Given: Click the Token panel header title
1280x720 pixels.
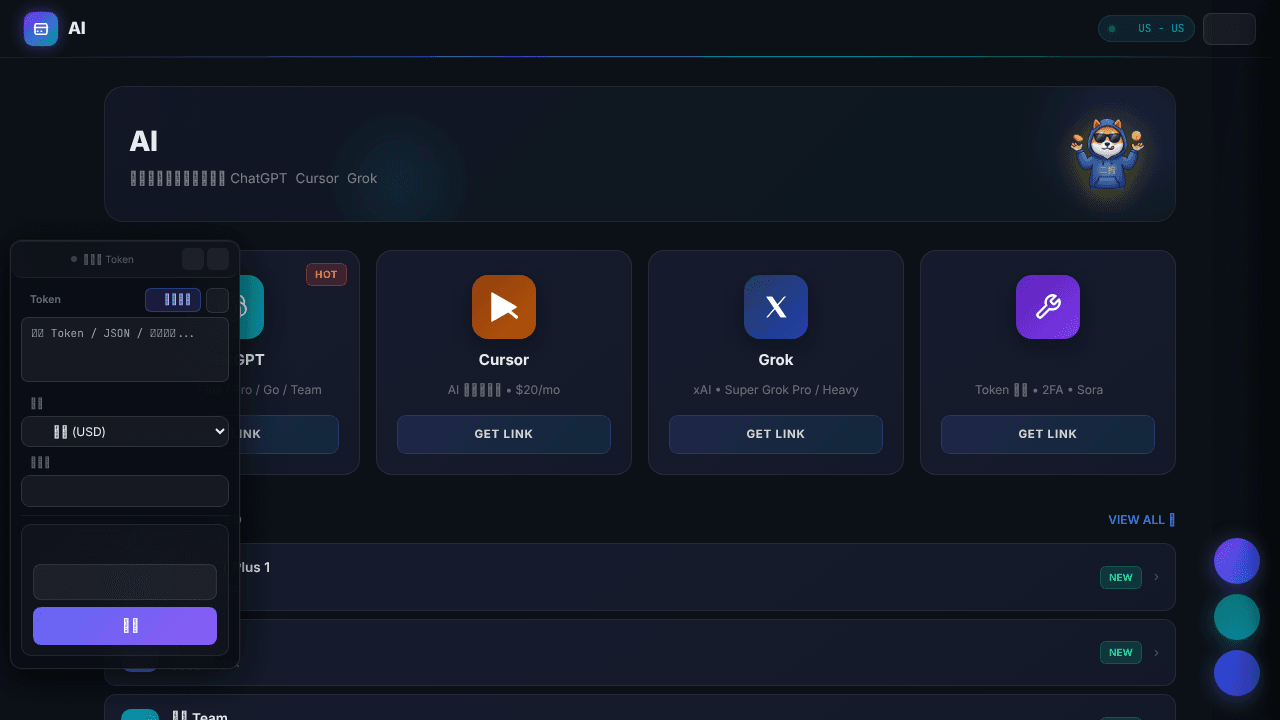Looking at the screenshot, I should coord(108,259).
